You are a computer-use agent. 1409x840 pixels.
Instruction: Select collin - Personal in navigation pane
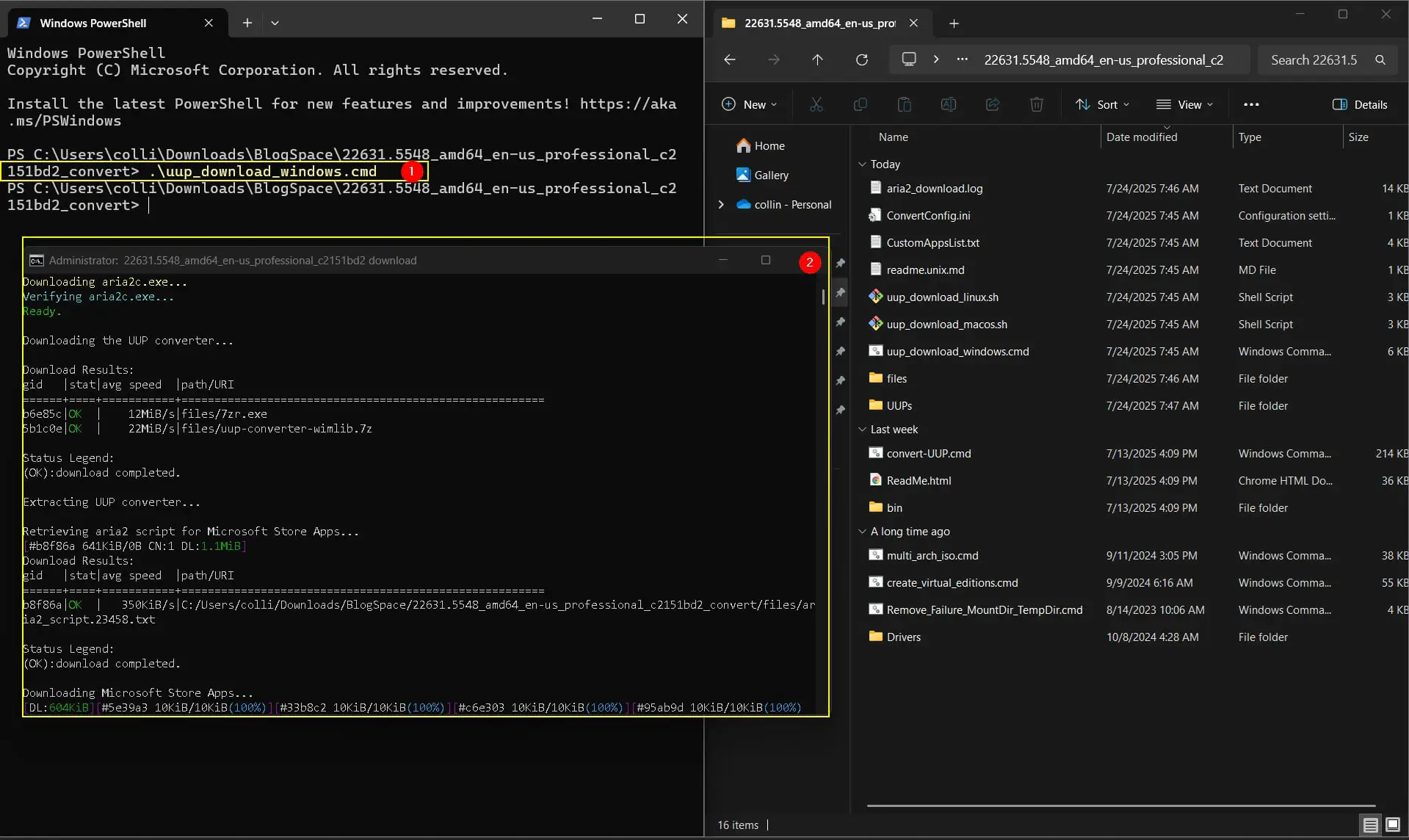pos(792,204)
